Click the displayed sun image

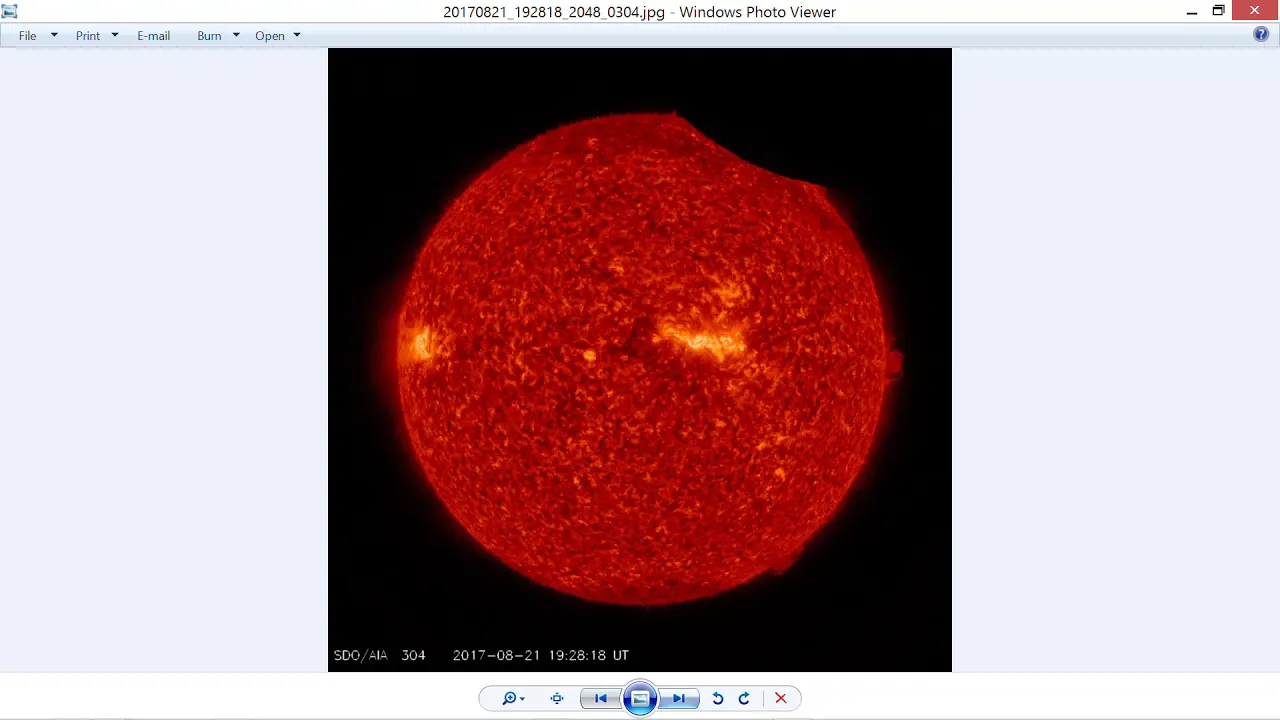point(640,360)
